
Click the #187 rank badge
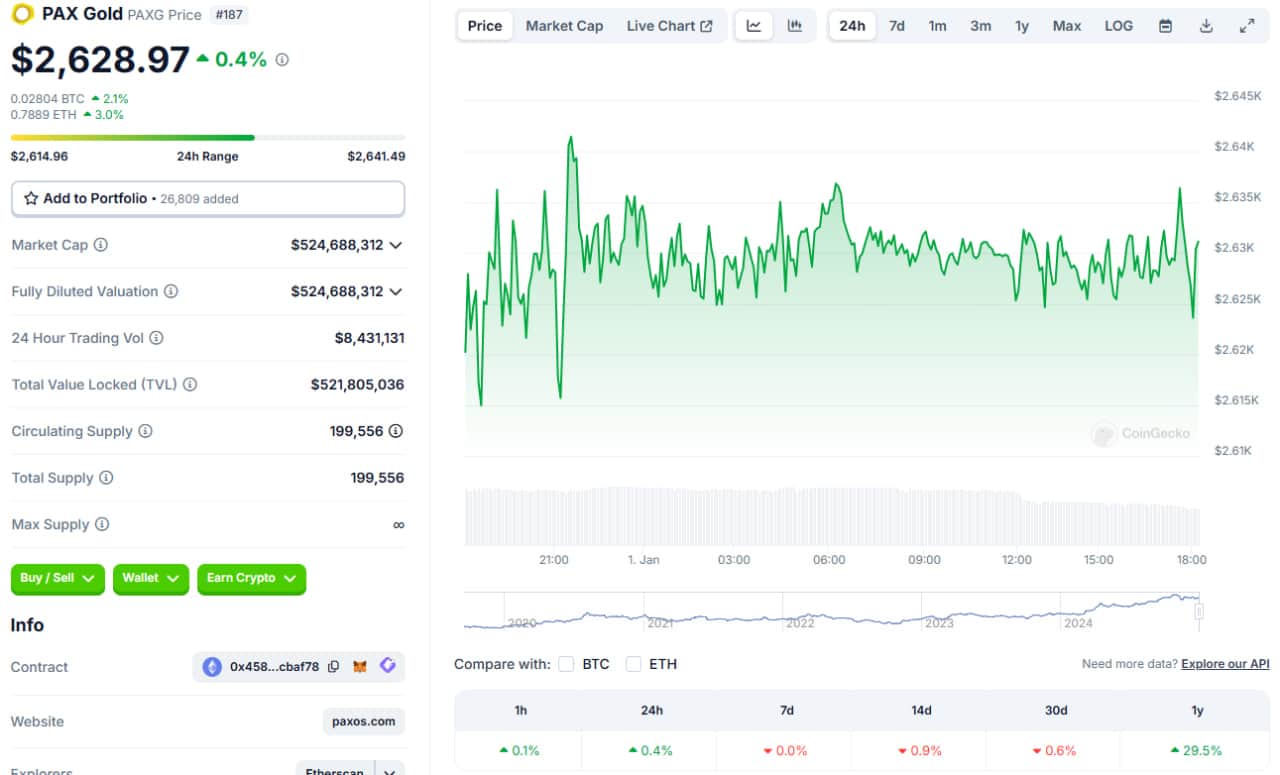coord(231,15)
